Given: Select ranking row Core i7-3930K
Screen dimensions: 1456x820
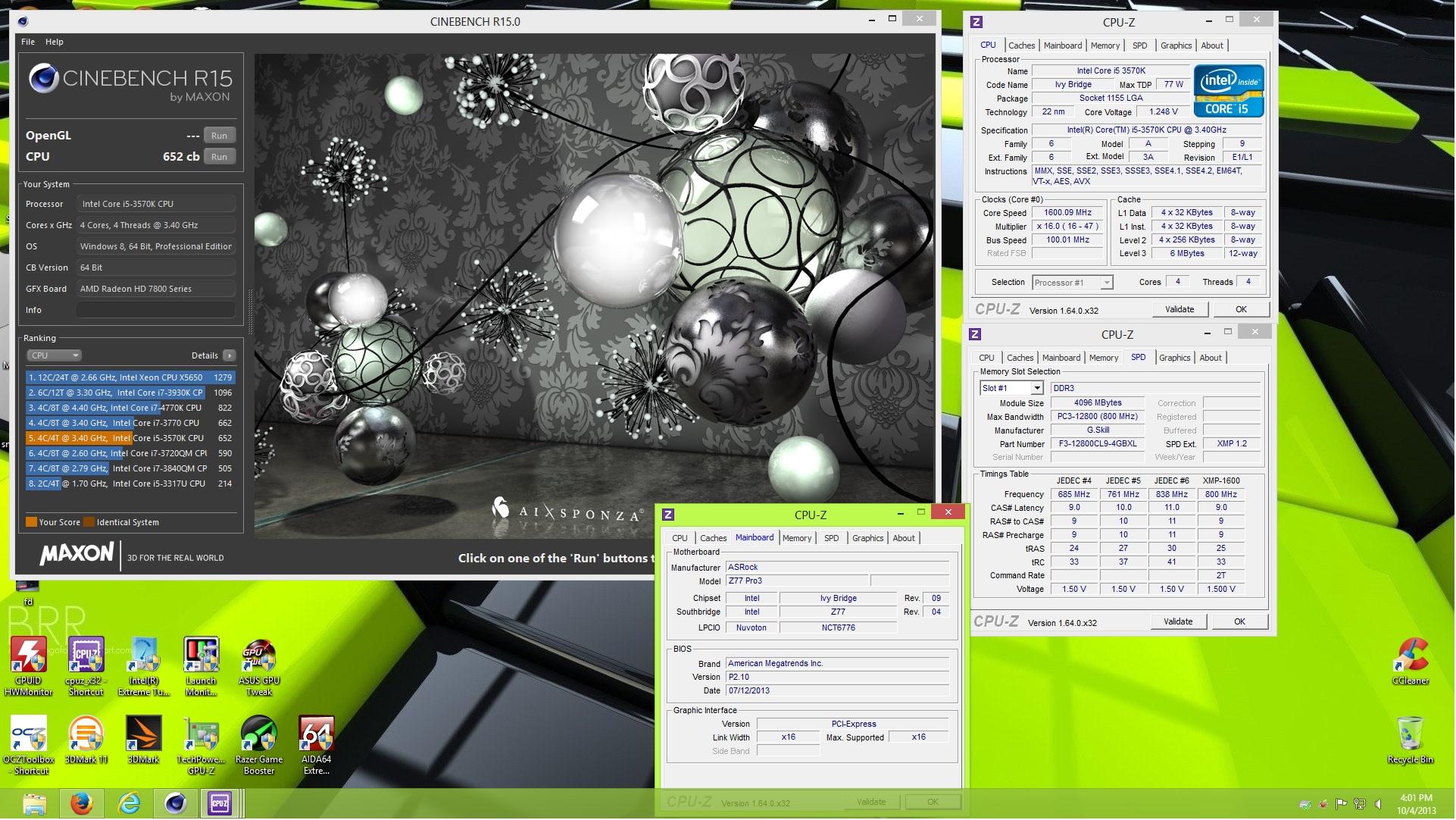Looking at the screenshot, I should pos(130,393).
